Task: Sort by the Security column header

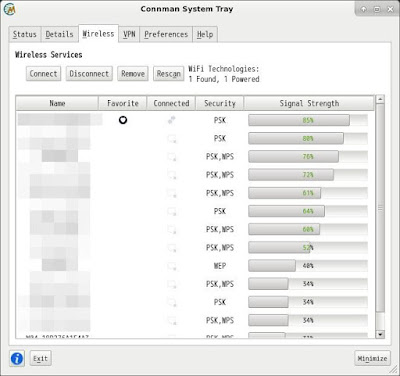Action: [220, 103]
